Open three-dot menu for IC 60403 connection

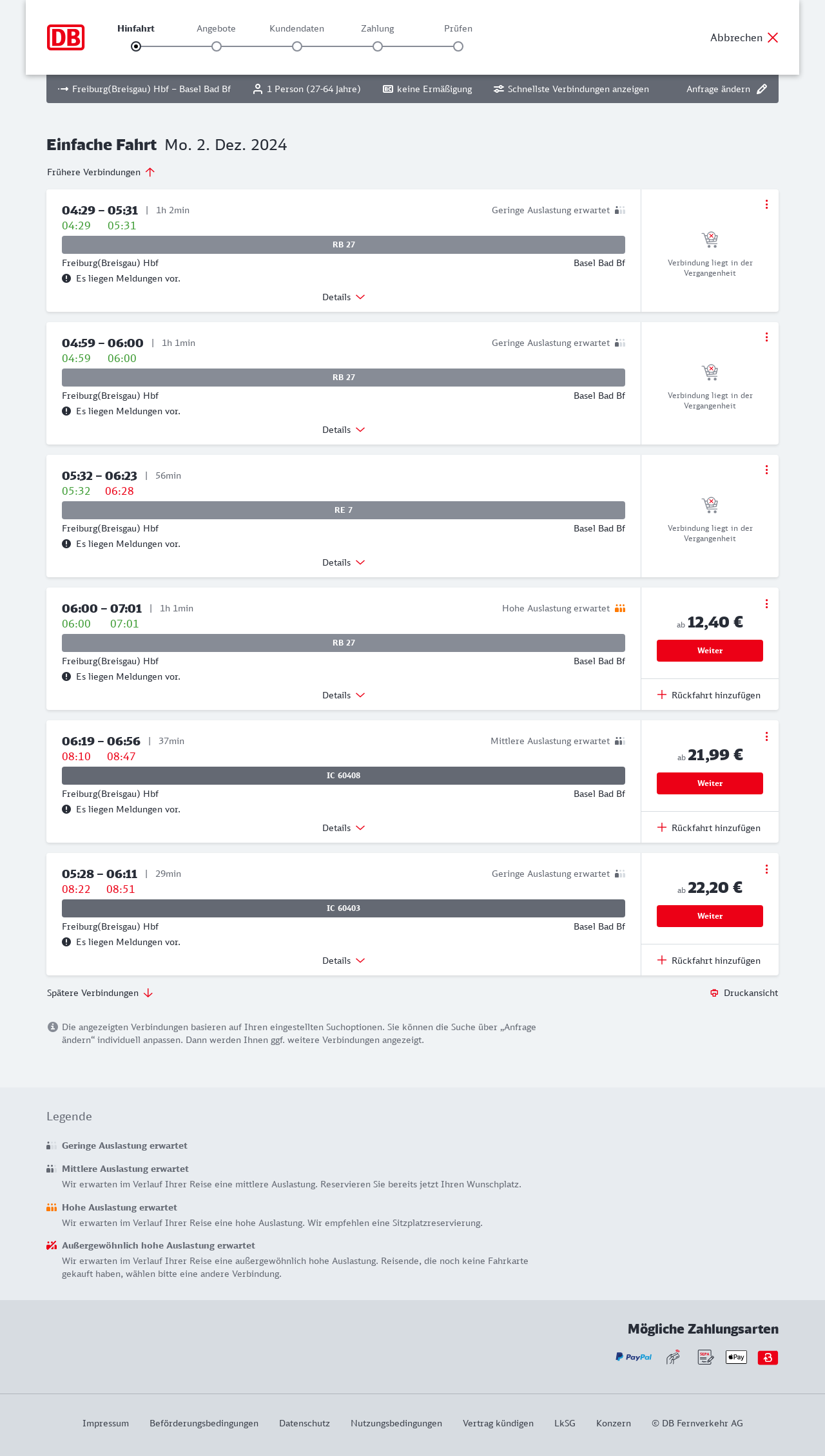click(x=766, y=869)
